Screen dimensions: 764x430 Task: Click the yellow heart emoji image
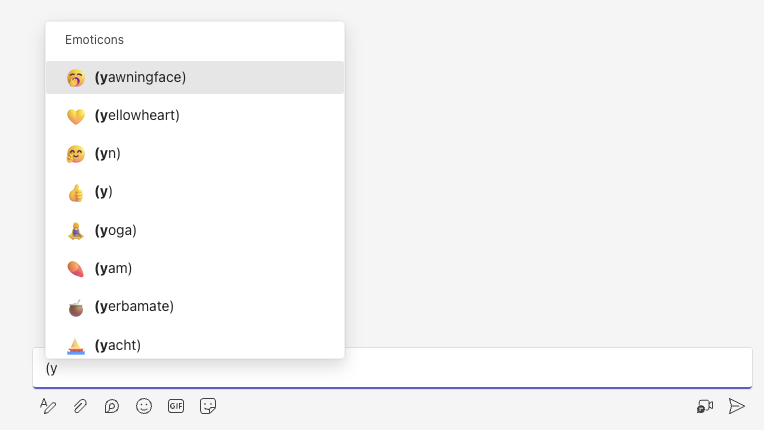[x=75, y=116]
